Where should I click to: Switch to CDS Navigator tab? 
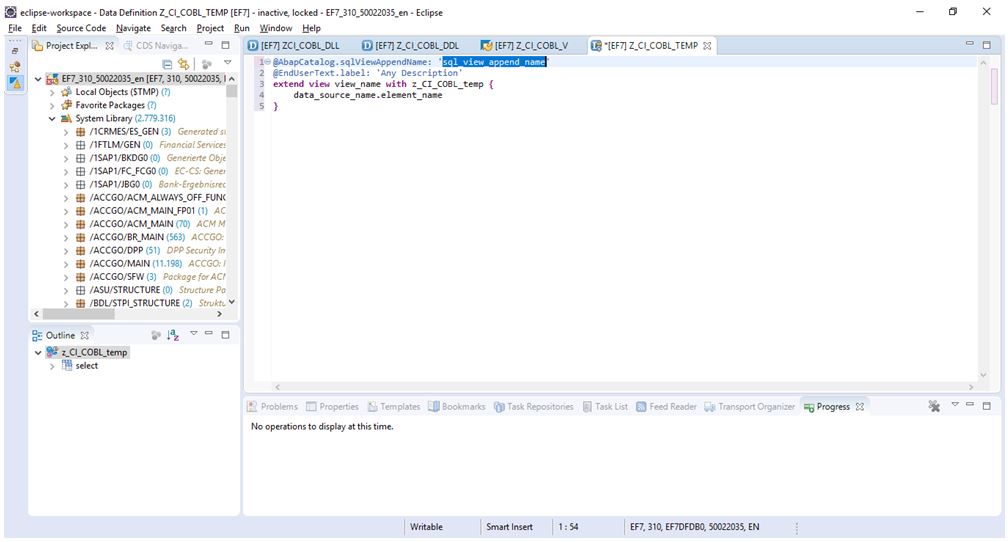(x=156, y=46)
